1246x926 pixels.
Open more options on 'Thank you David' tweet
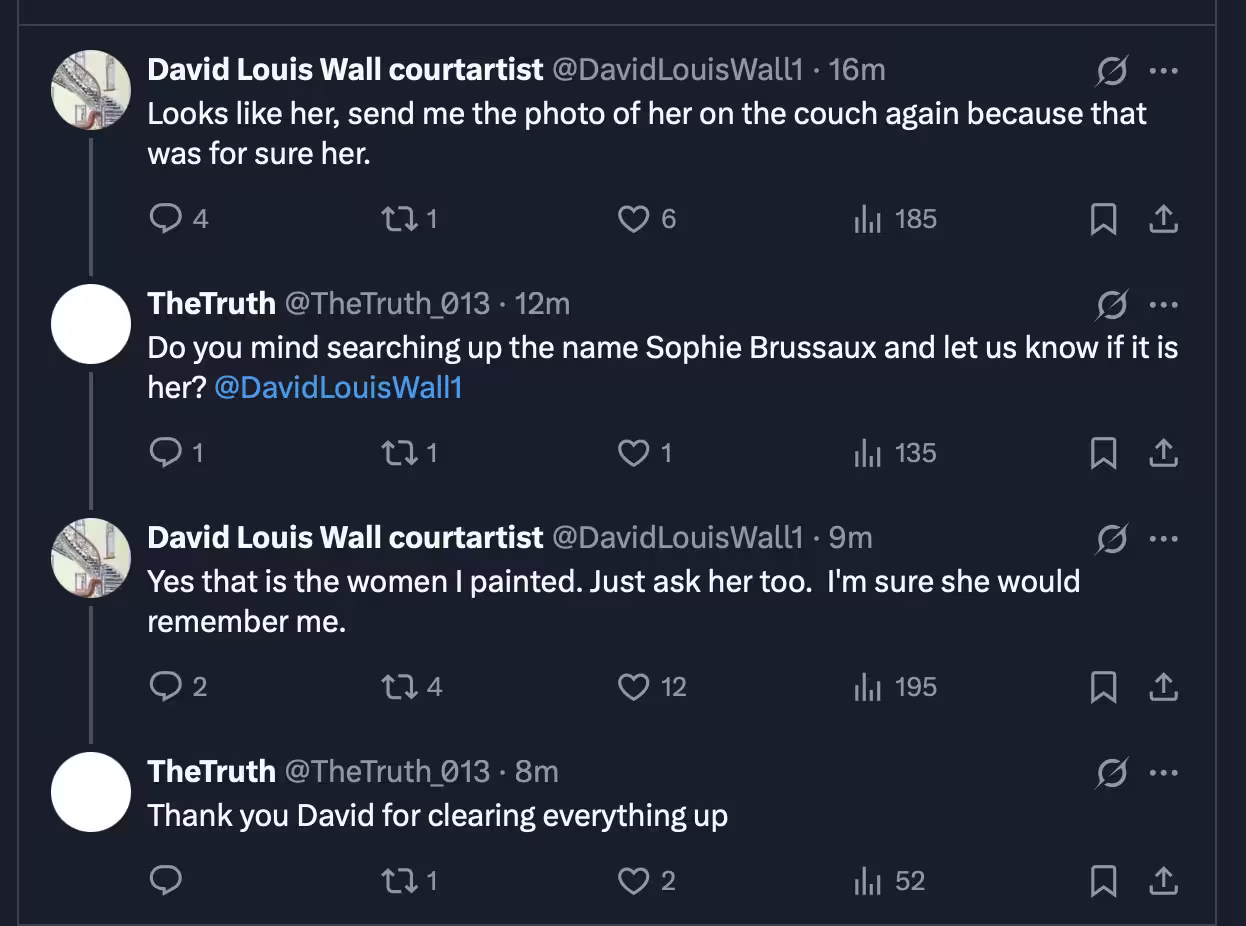(x=1163, y=773)
